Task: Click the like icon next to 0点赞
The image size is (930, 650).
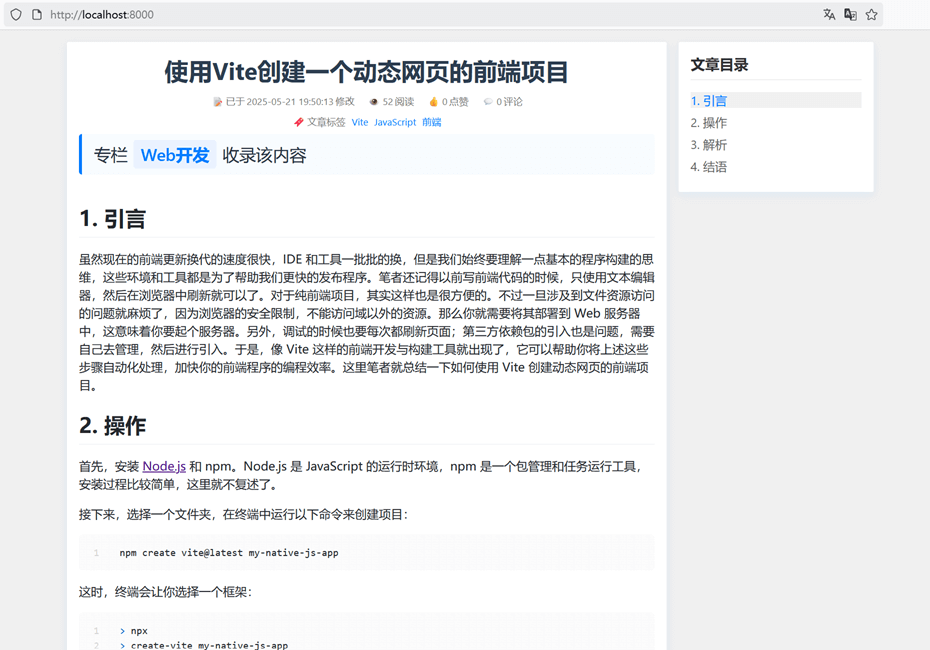Action: (433, 101)
